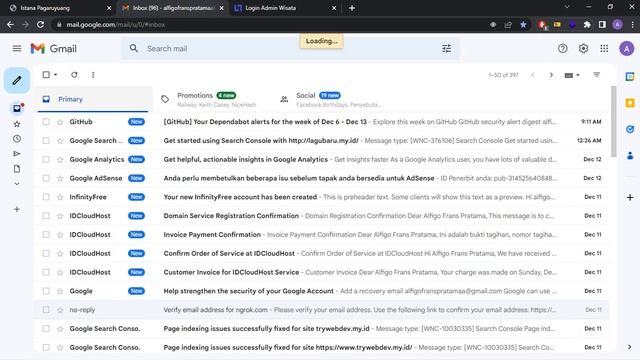
Task: Star the GitHub email
Action: pyautogui.click(x=60, y=122)
